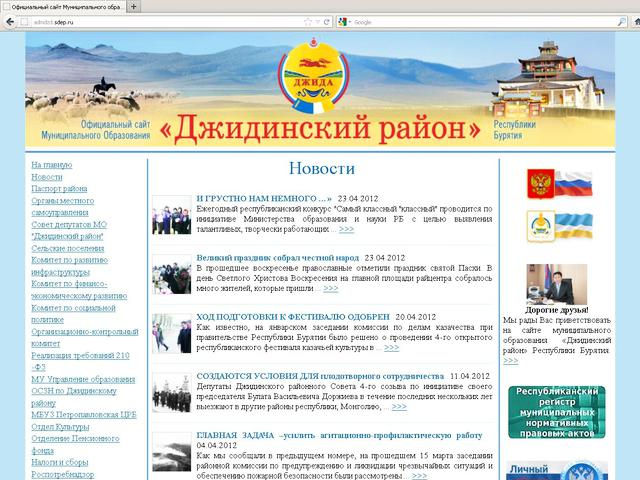640x480 pixels.
Task: Click thumbnail for Великий праздник news item
Action: click(172, 274)
